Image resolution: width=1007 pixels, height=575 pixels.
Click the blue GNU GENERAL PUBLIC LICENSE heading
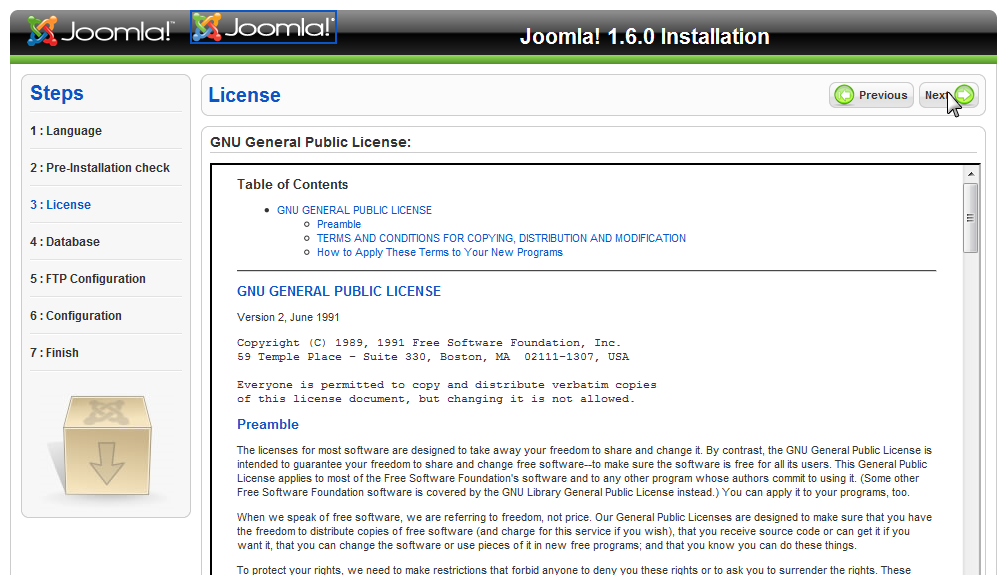coord(338,291)
